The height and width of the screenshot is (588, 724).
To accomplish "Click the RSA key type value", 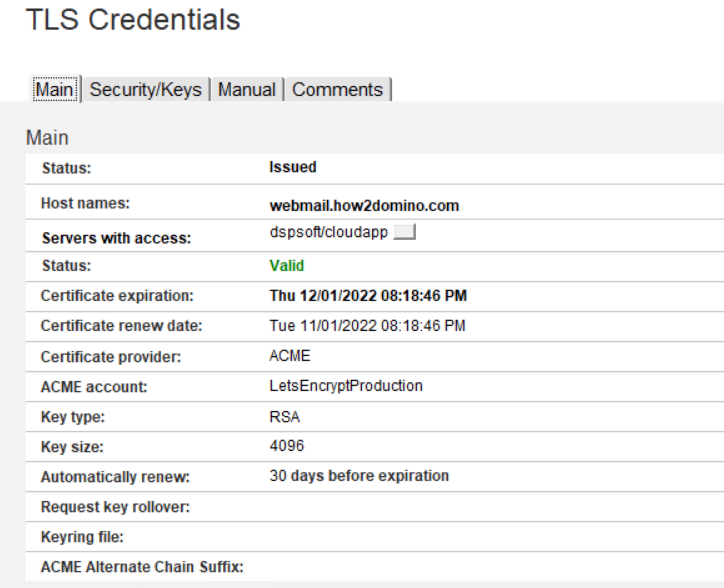I will click(x=285, y=417).
